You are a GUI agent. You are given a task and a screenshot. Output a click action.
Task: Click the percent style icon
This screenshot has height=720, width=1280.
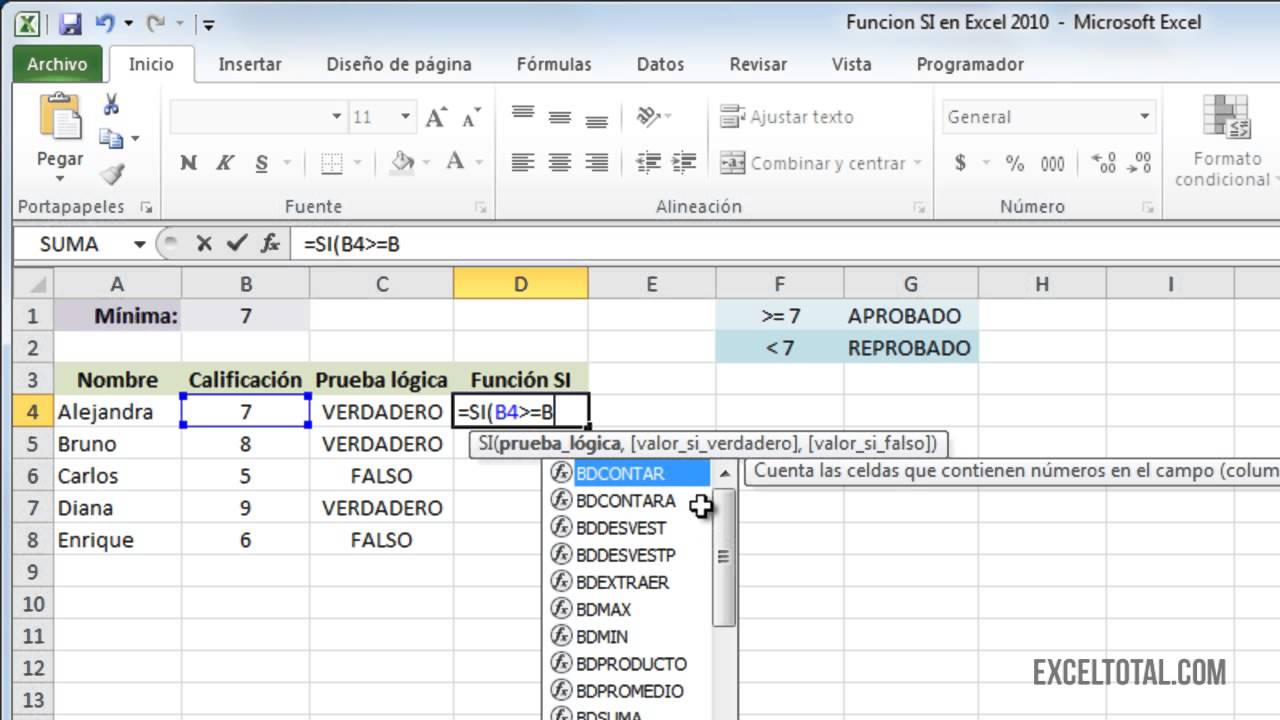1015,163
